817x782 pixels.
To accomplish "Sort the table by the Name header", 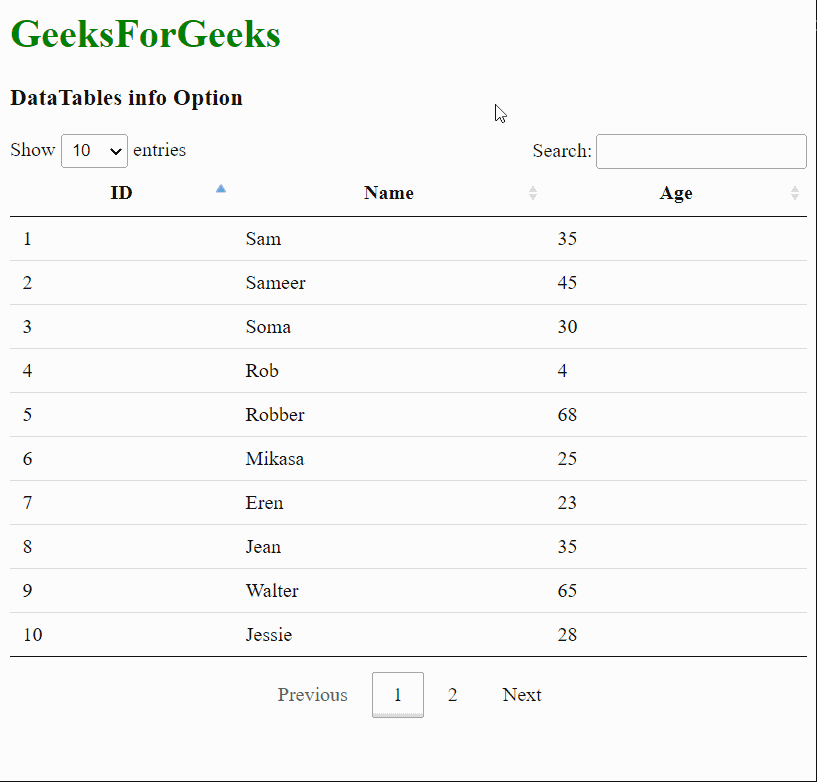I will [389, 193].
